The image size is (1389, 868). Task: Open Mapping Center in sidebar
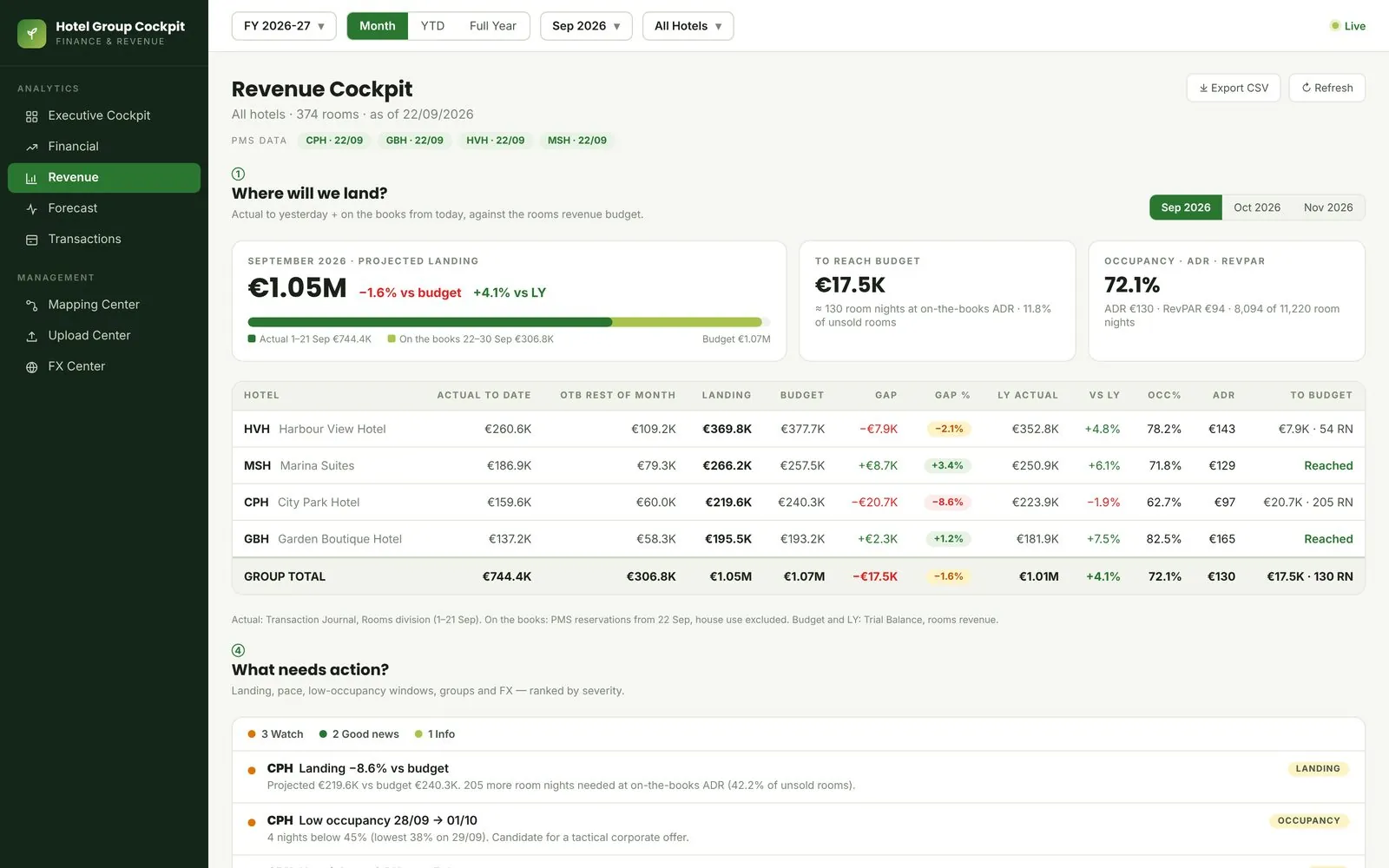tap(104, 305)
